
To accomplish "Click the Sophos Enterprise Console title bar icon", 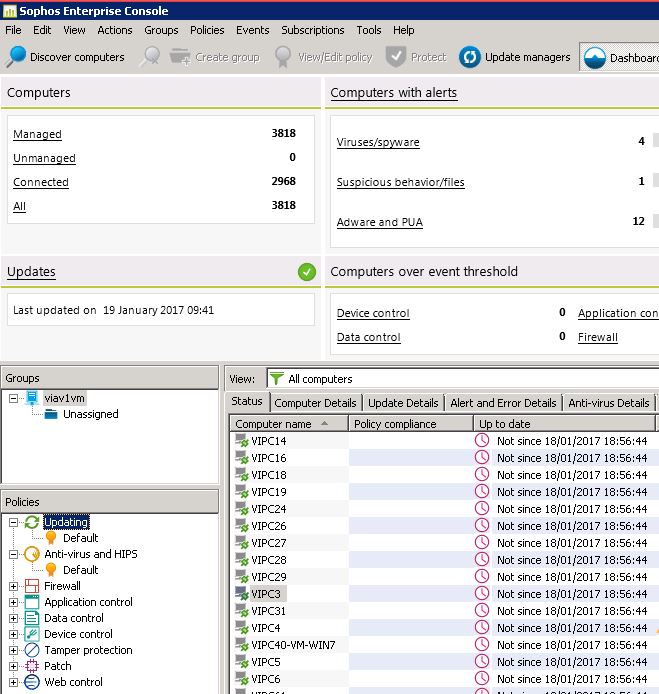I will [9, 11].
